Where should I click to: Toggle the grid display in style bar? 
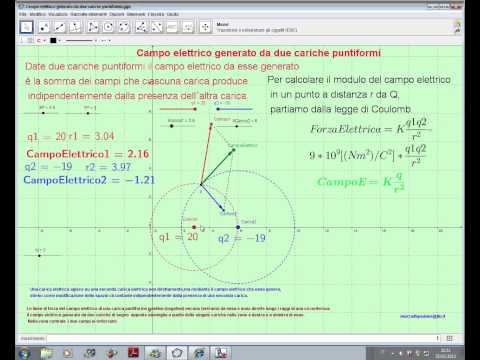[30, 41]
